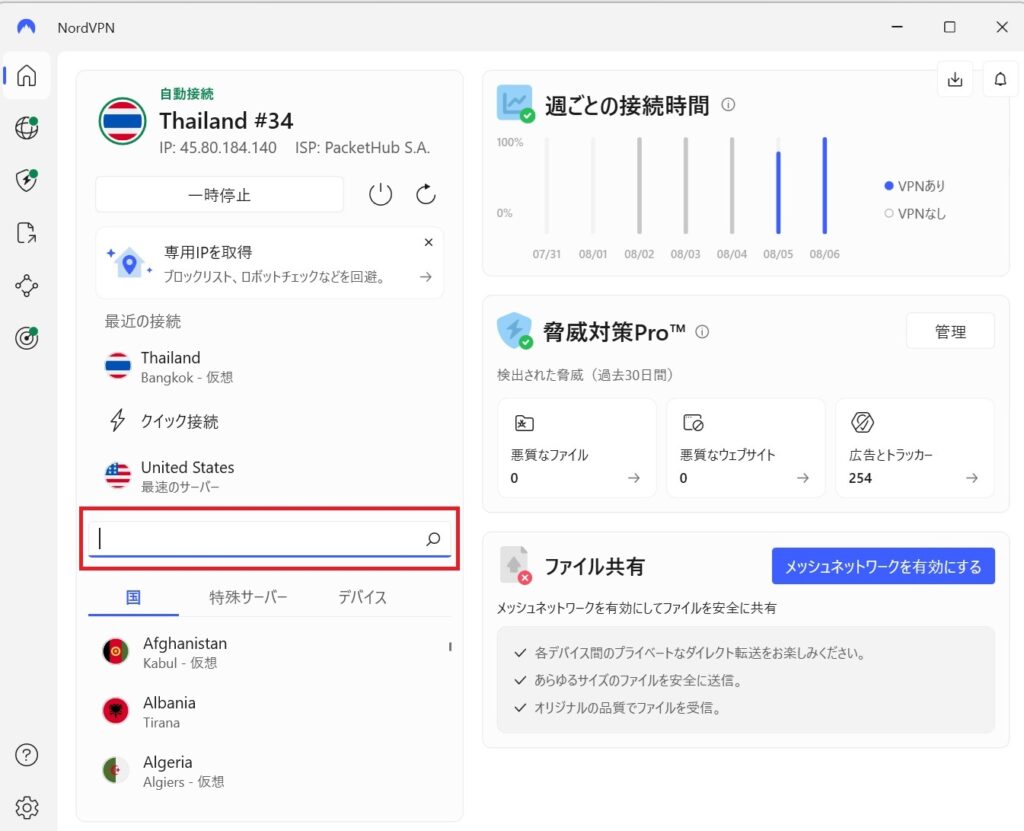Click the 一時停止 pause button

[219, 195]
